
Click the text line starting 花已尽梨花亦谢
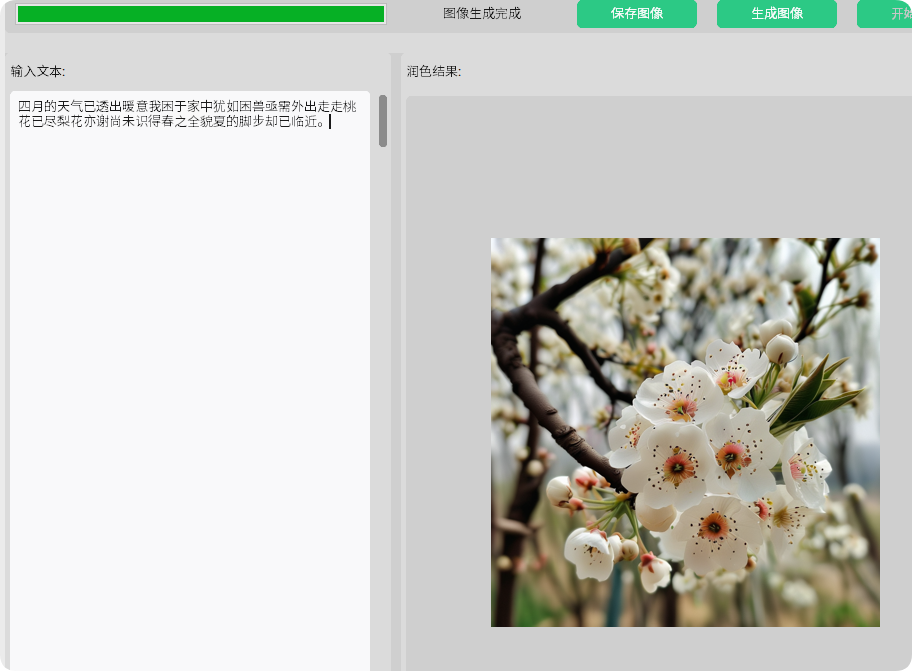tap(171, 121)
